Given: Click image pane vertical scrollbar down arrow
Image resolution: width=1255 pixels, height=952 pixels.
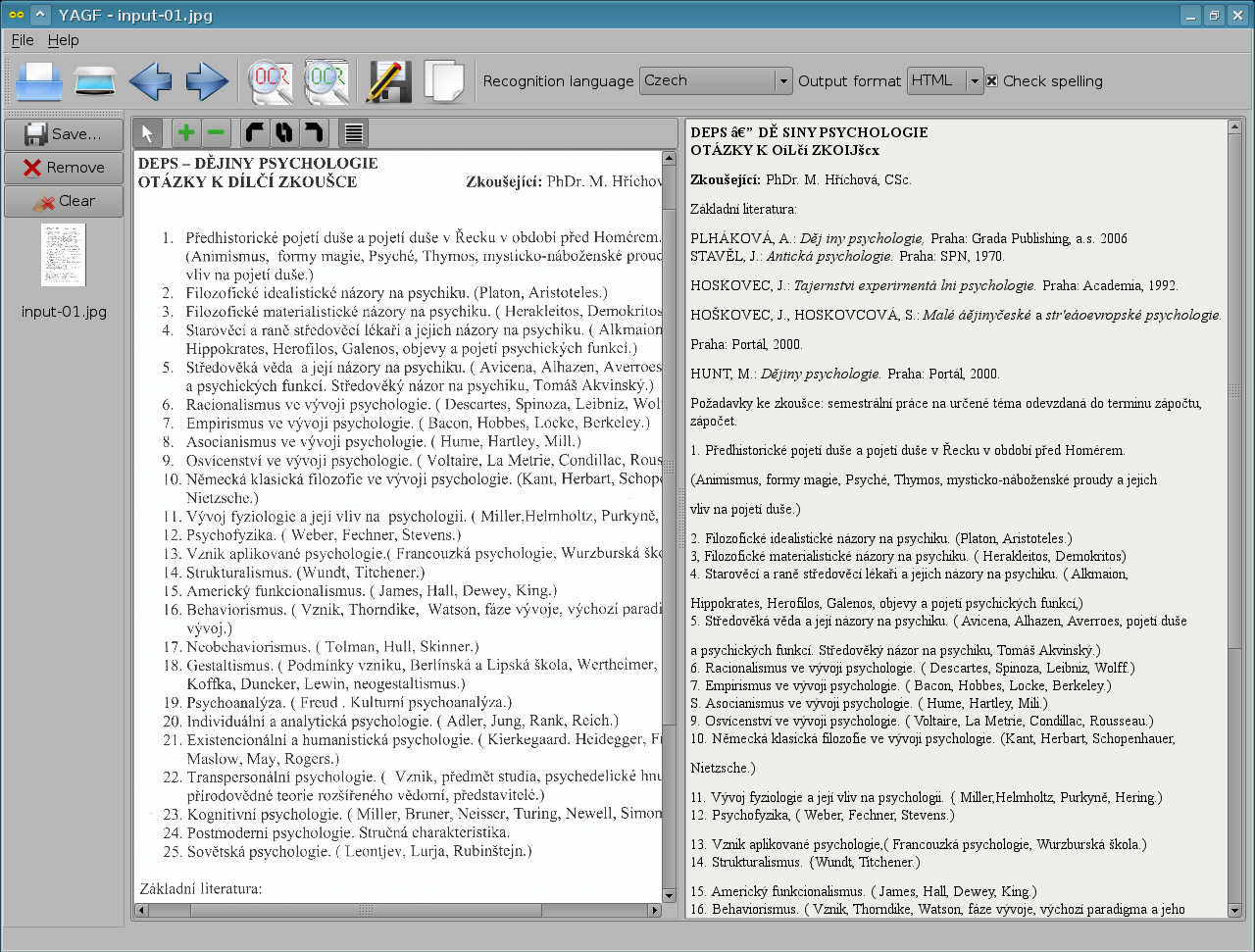Looking at the screenshot, I should coord(670,895).
